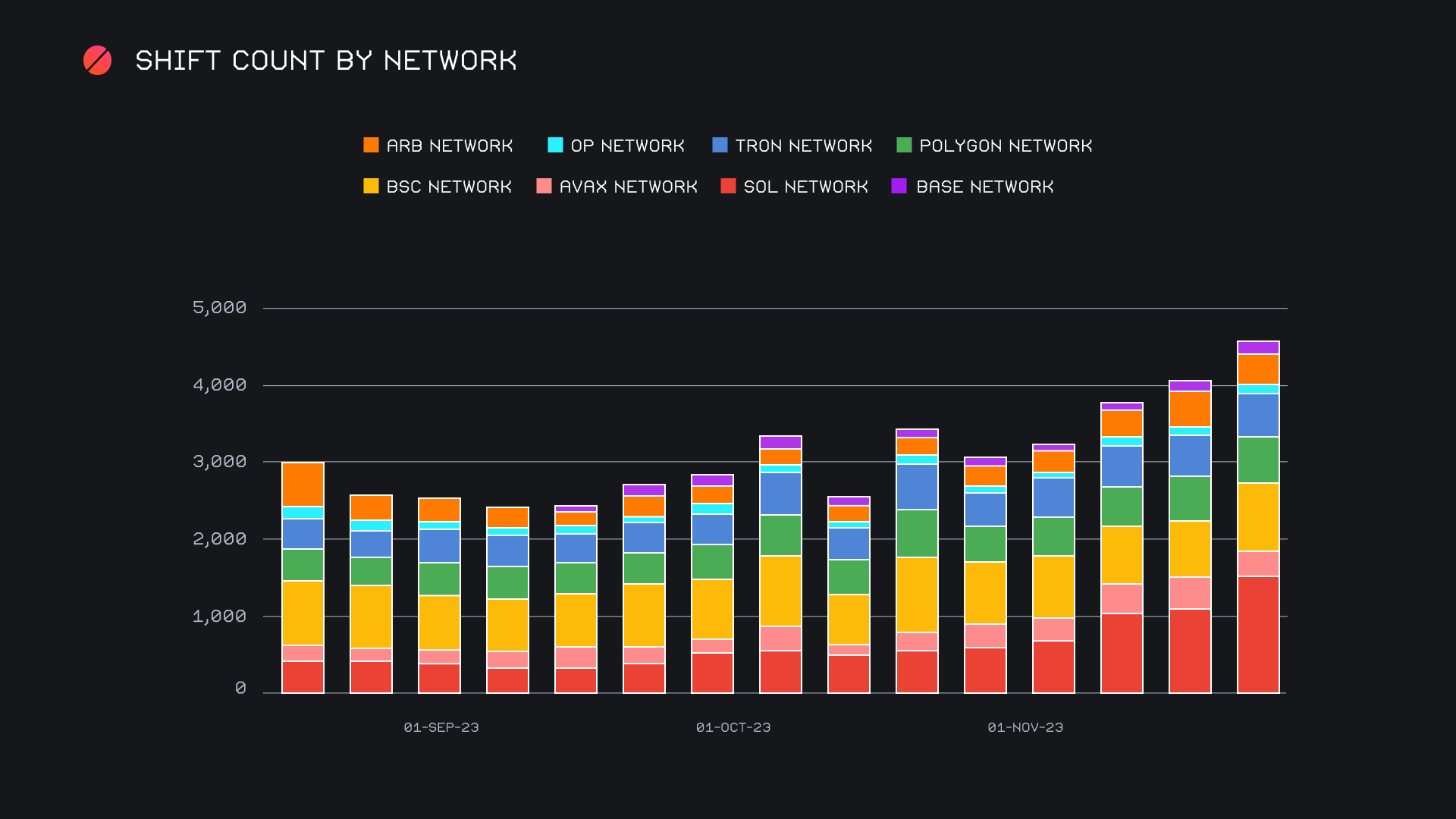
Task: Click the AVAX Network pink legend swatch
Action: tap(544, 186)
